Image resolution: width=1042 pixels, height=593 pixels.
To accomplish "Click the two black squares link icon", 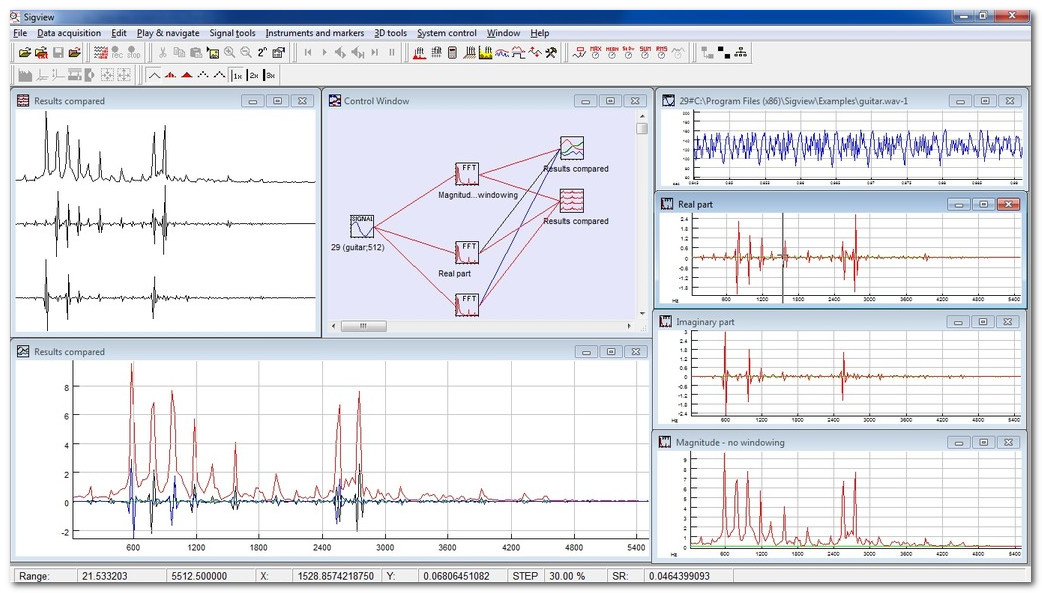I will click(724, 53).
